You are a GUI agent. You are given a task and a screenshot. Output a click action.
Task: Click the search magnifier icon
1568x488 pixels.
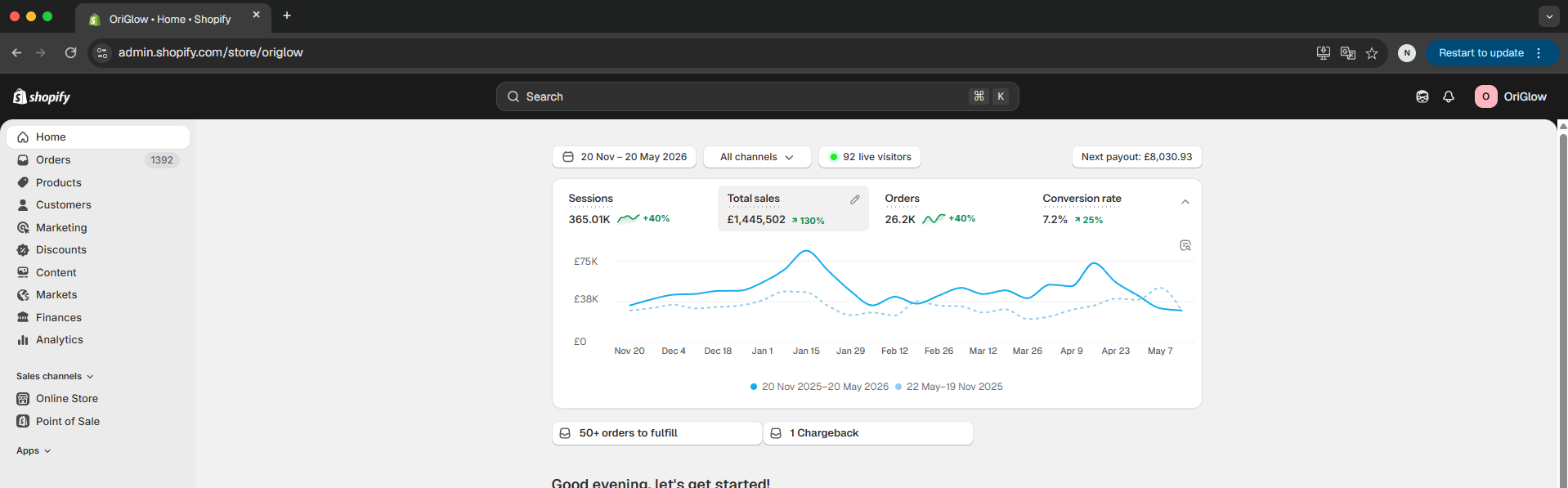513,96
